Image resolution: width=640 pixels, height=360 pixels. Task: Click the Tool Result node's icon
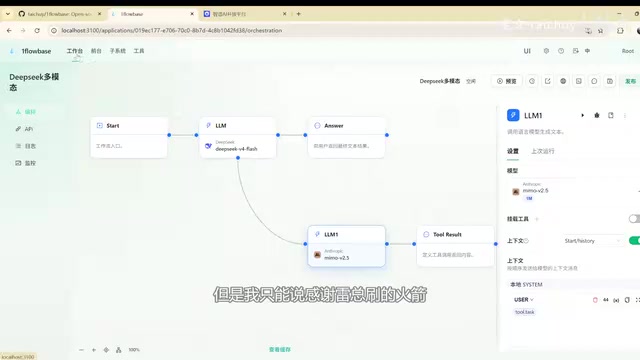click(x=426, y=234)
